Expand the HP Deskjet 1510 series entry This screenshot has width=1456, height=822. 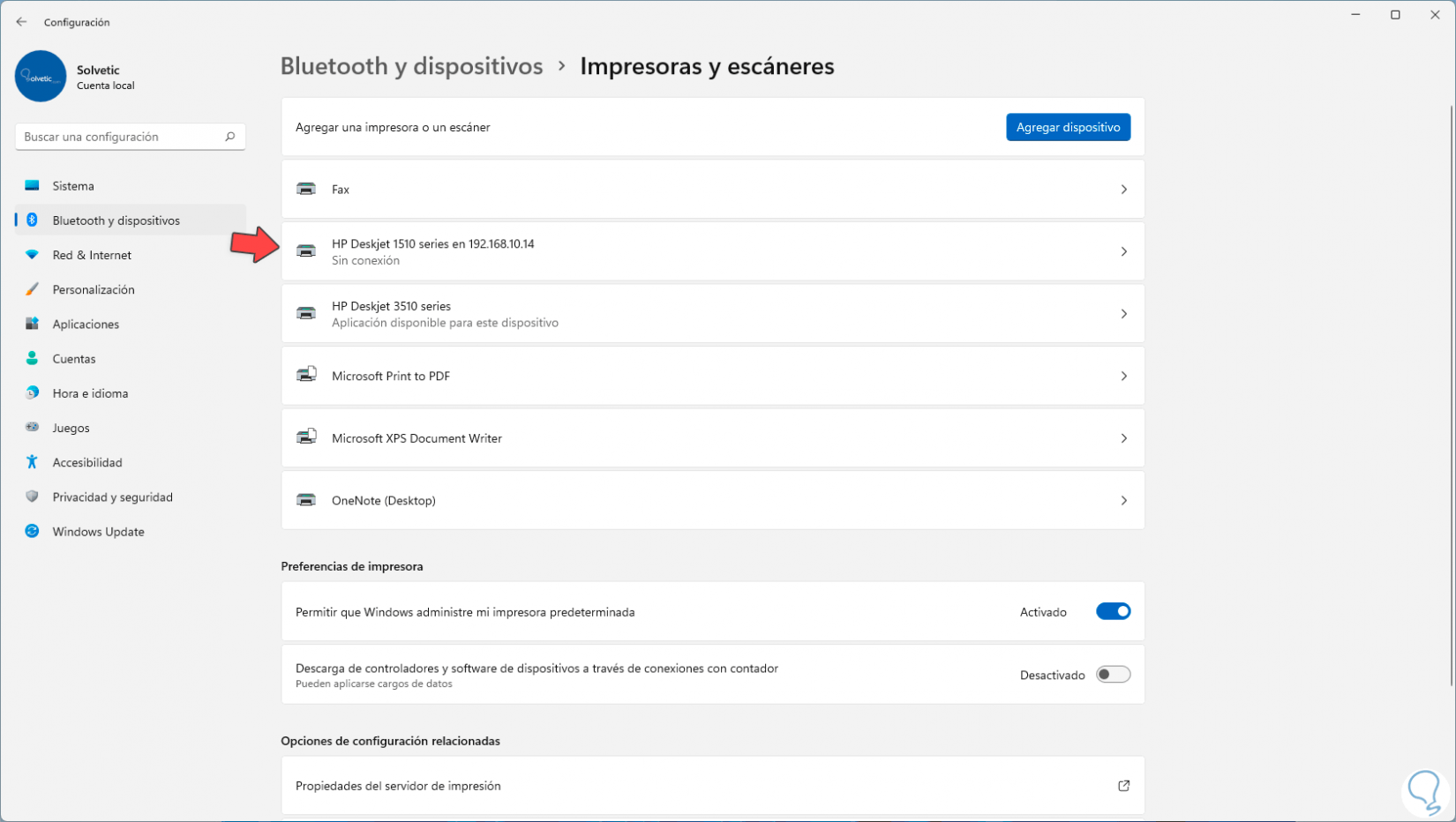(x=1123, y=251)
